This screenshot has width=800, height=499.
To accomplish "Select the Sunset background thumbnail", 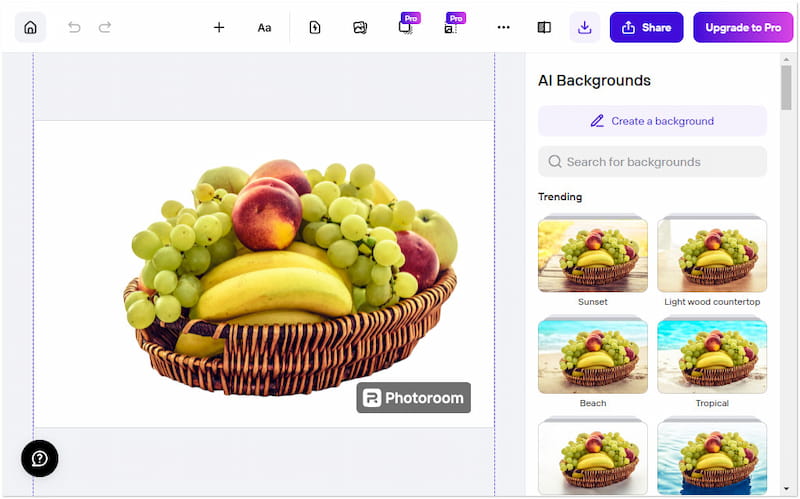I will click(x=592, y=254).
